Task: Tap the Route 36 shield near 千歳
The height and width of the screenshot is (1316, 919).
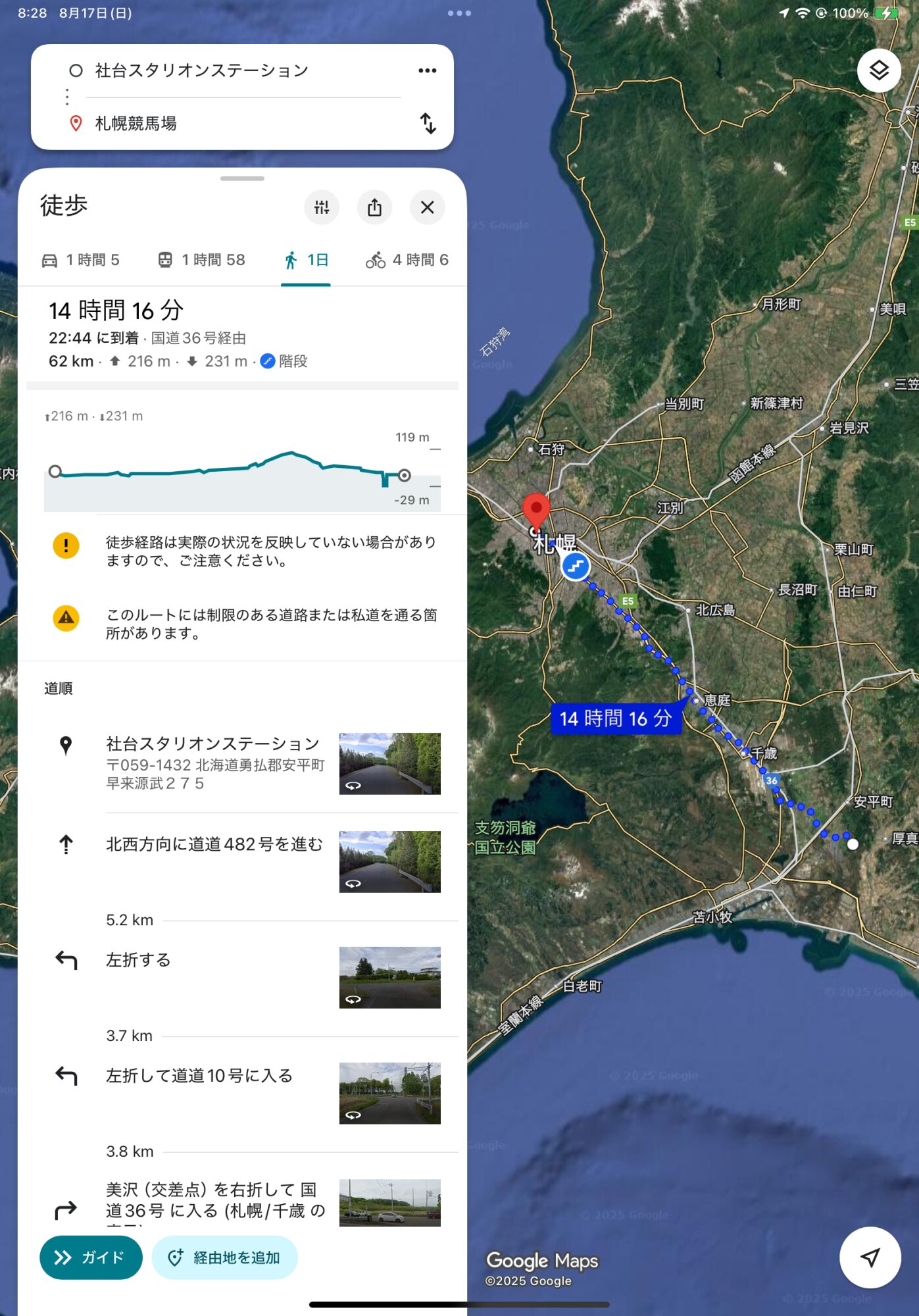Action: point(772,780)
